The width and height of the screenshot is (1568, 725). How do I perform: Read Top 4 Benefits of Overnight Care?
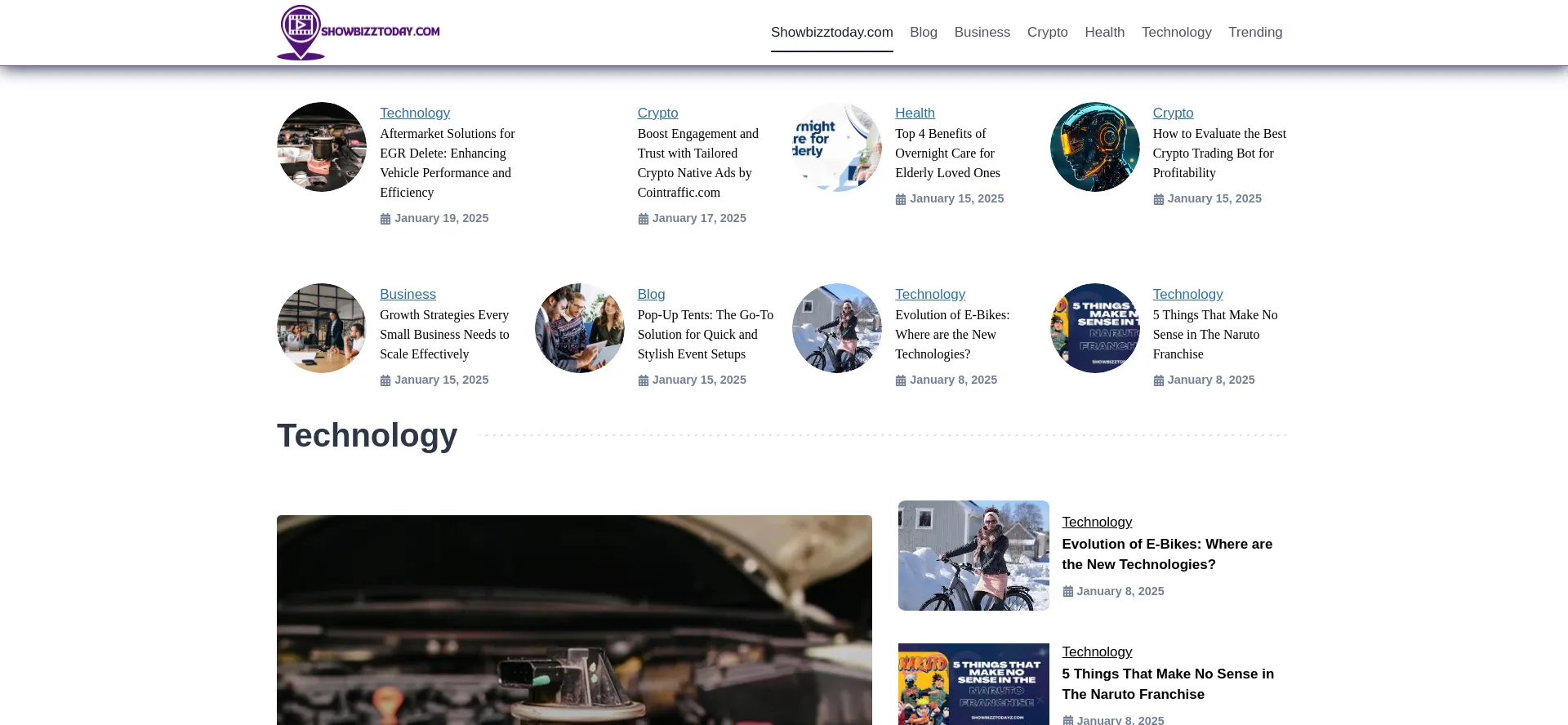pos(947,153)
